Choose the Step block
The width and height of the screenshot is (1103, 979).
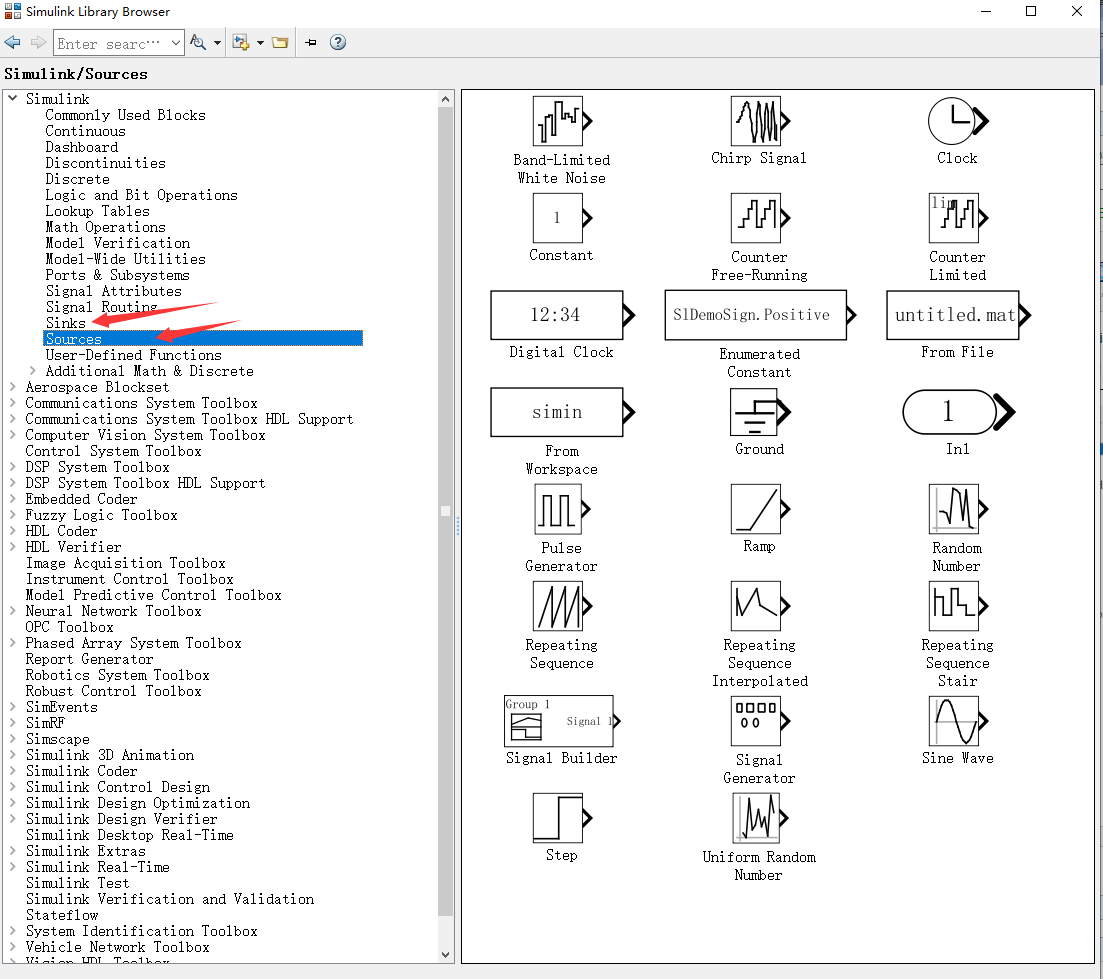tap(560, 818)
